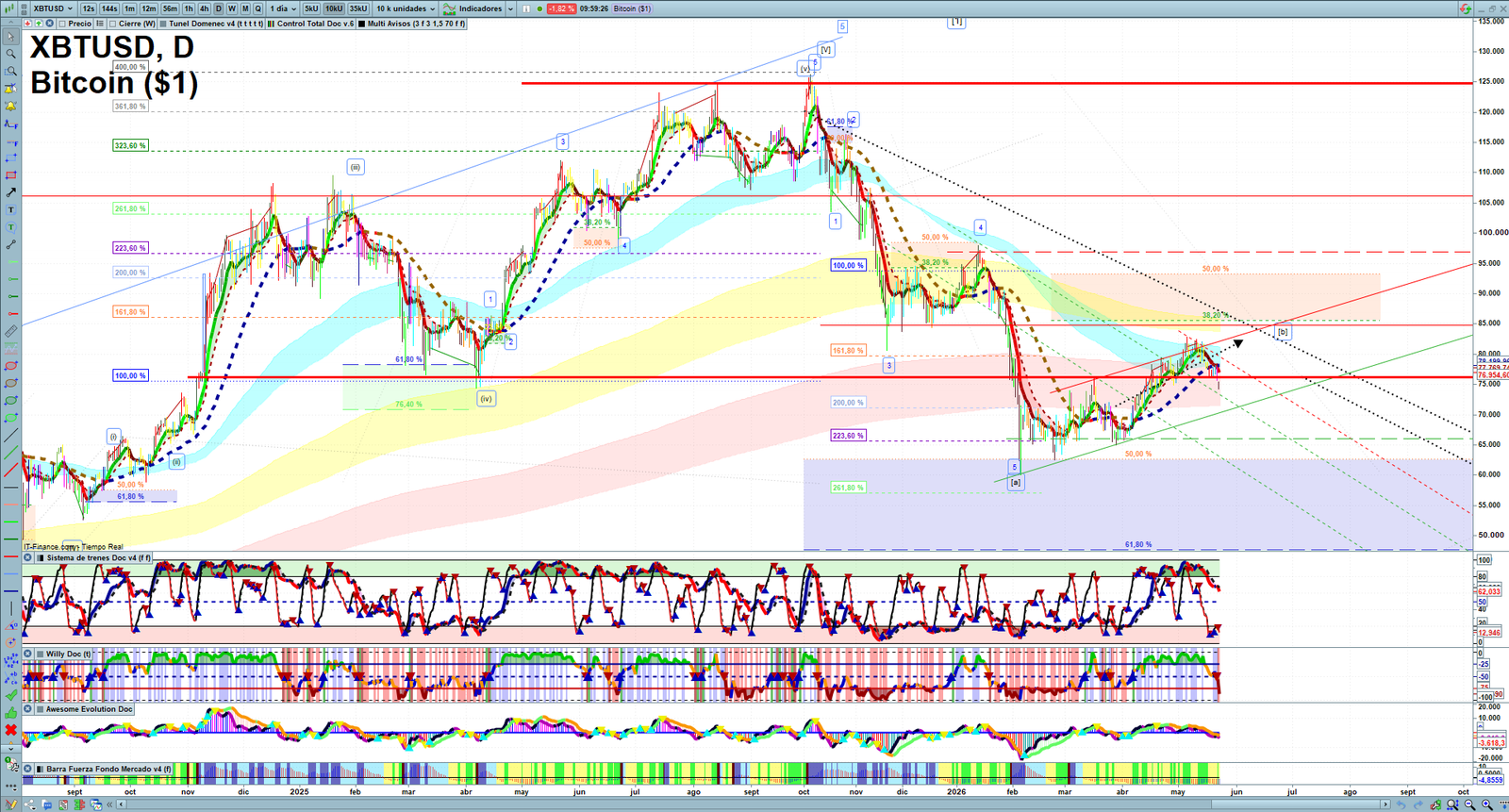
Task: Close Sistema de trenes panel with X
Action: pyautogui.click(x=28, y=557)
